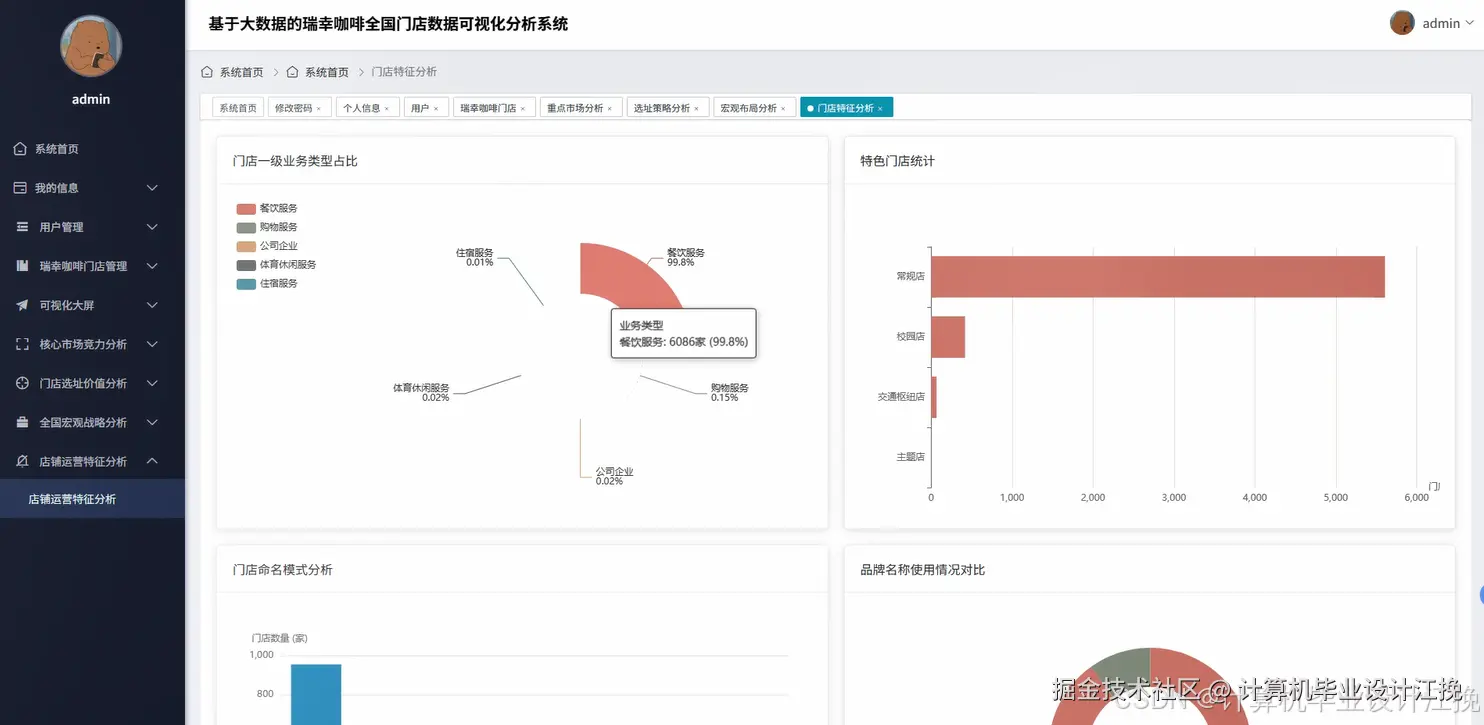Toggle the 餐饮服务 legend item

pos(267,209)
